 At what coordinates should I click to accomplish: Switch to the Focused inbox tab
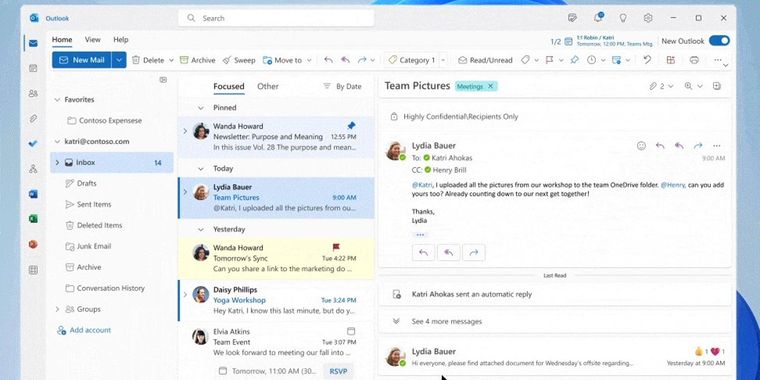click(x=229, y=86)
